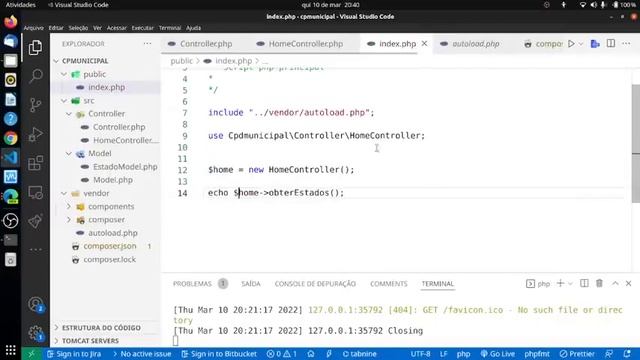Open new terminal profile dropdown
The image size is (640, 360).
[570, 284]
